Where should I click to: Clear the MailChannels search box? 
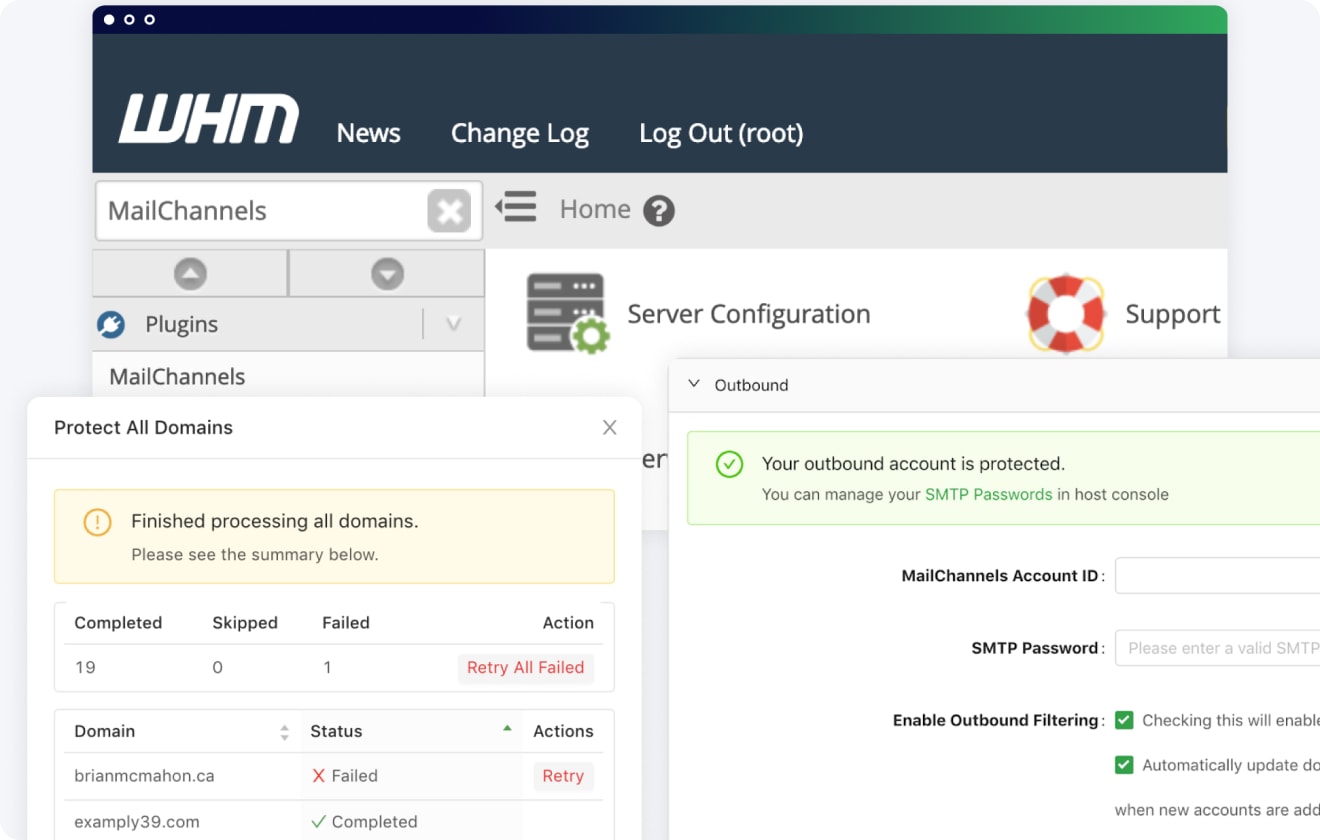[449, 211]
